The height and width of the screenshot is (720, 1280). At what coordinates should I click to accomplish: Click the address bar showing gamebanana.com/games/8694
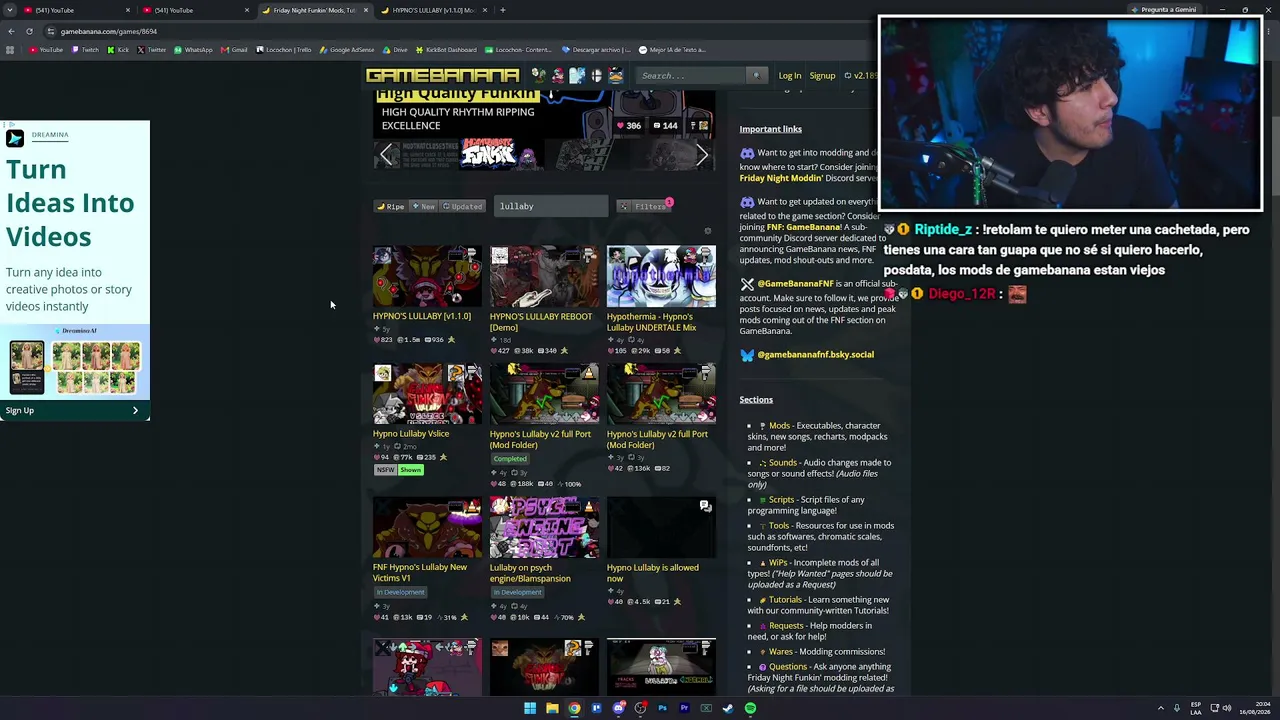pyautogui.click(x=450, y=31)
